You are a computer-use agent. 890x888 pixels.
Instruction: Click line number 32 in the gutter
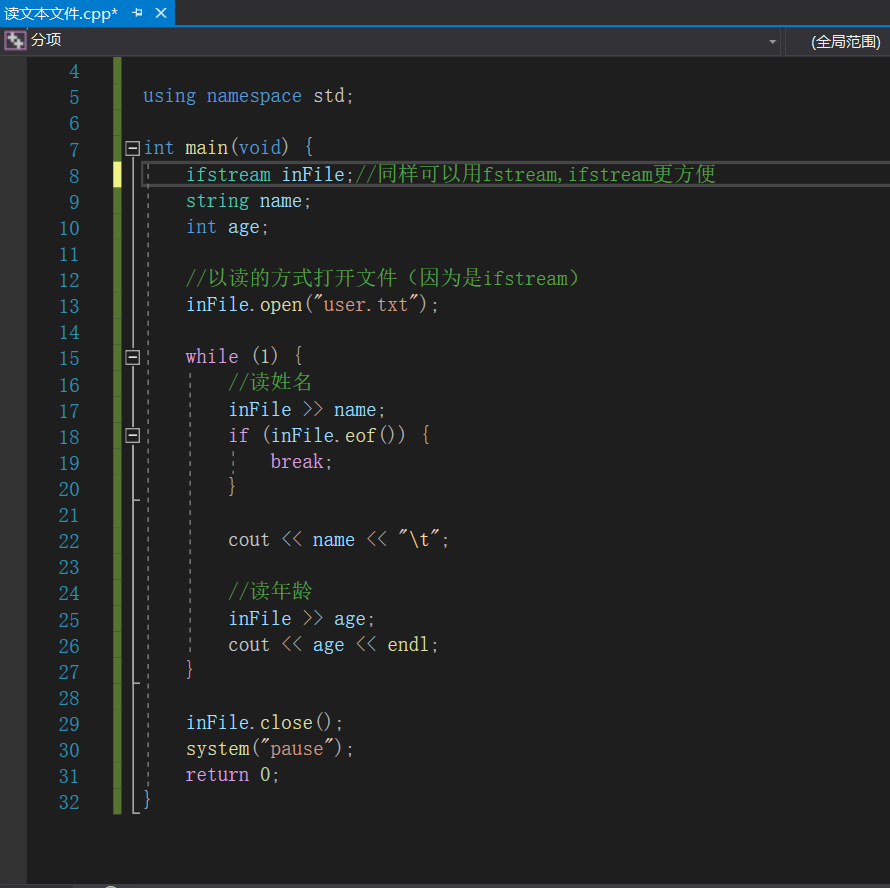tap(69, 802)
